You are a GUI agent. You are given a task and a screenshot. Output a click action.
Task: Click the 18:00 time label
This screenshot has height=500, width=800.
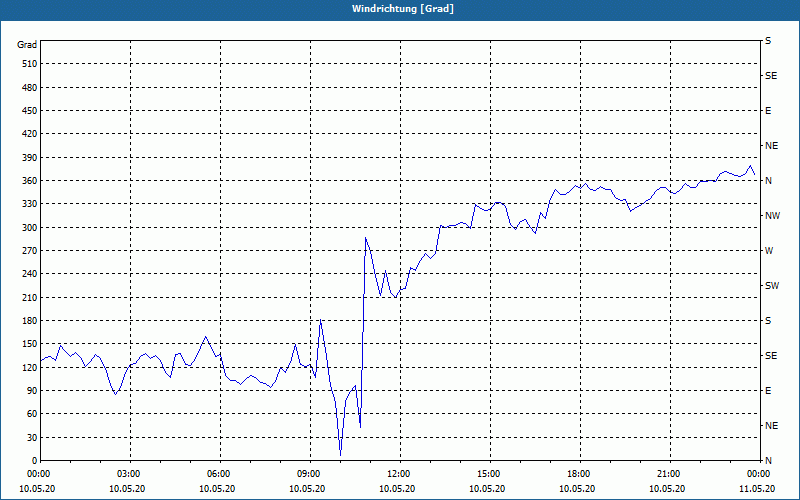point(577,473)
